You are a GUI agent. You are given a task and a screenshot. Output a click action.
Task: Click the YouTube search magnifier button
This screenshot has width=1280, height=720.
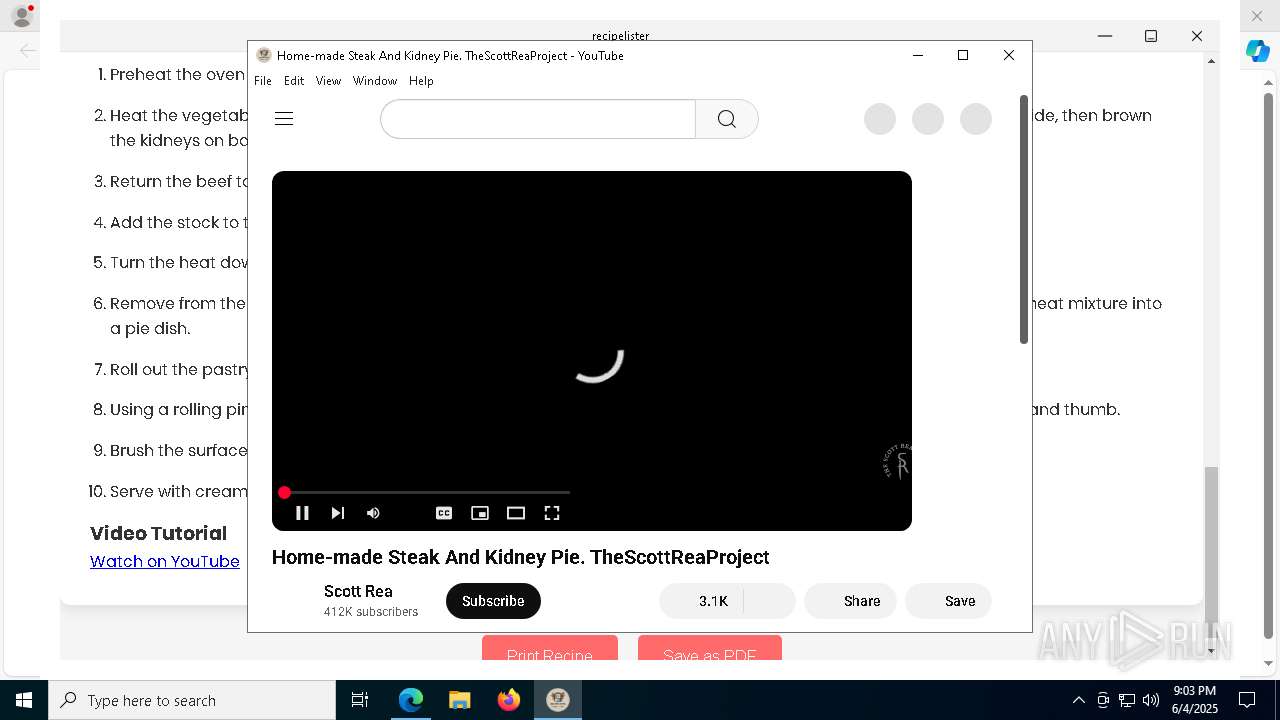click(727, 119)
